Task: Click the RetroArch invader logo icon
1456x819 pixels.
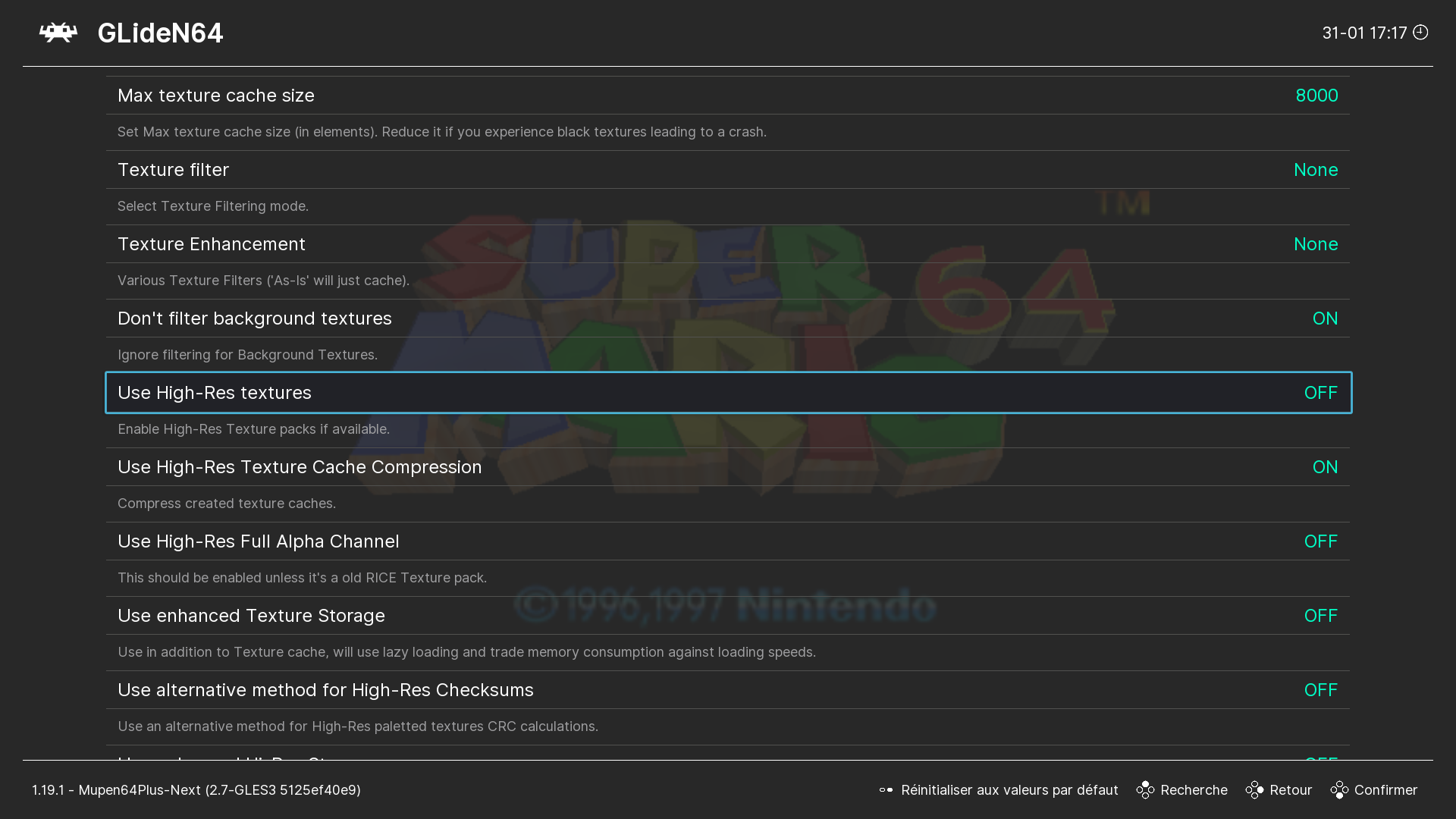Action: 58,33
